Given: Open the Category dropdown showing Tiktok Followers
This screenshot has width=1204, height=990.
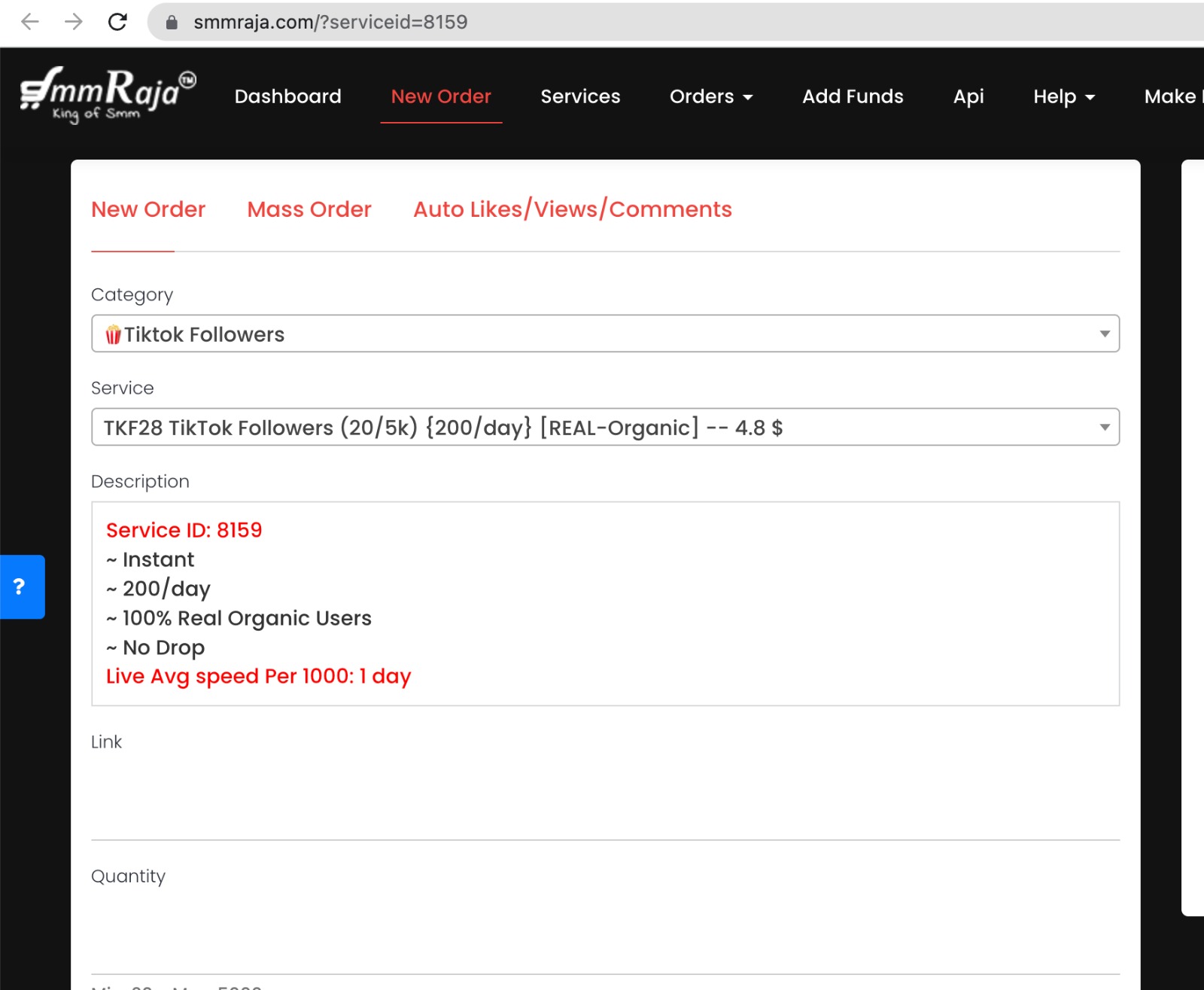Looking at the screenshot, I should (605, 334).
